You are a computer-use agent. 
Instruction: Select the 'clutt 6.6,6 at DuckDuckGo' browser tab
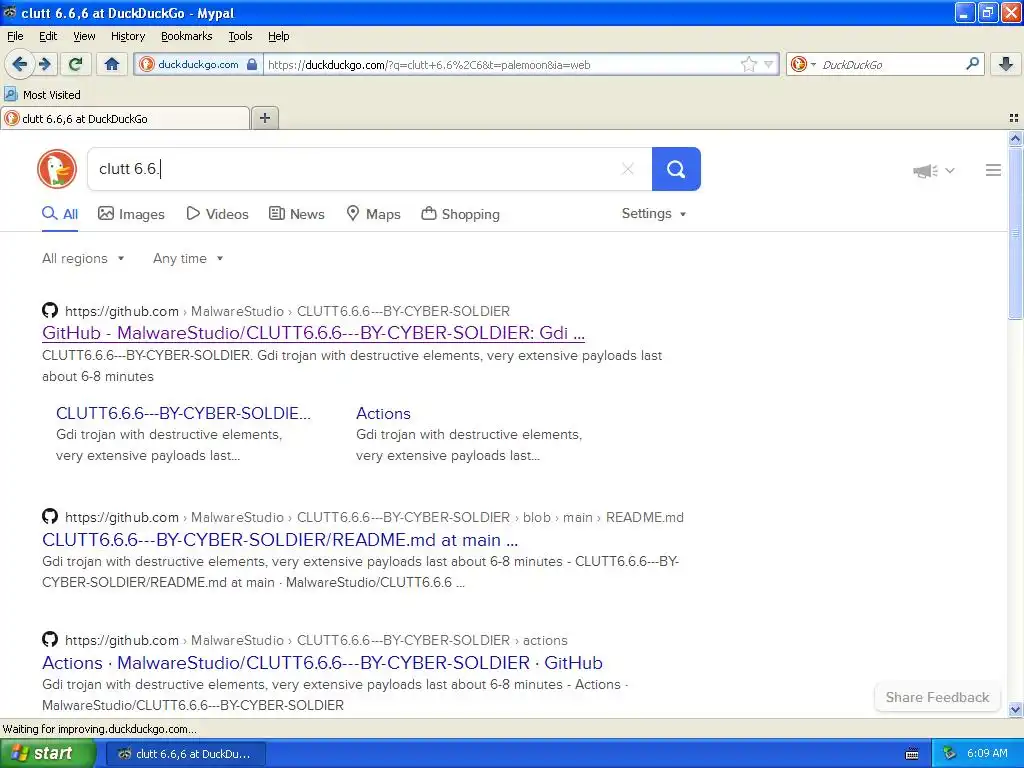point(125,118)
